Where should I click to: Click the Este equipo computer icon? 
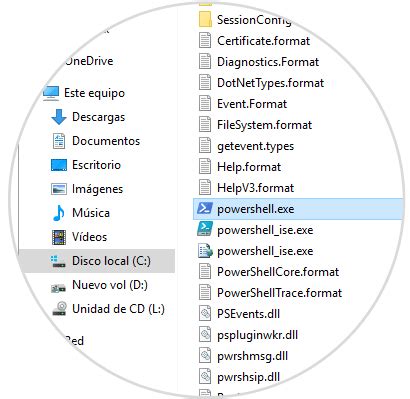point(51,93)
